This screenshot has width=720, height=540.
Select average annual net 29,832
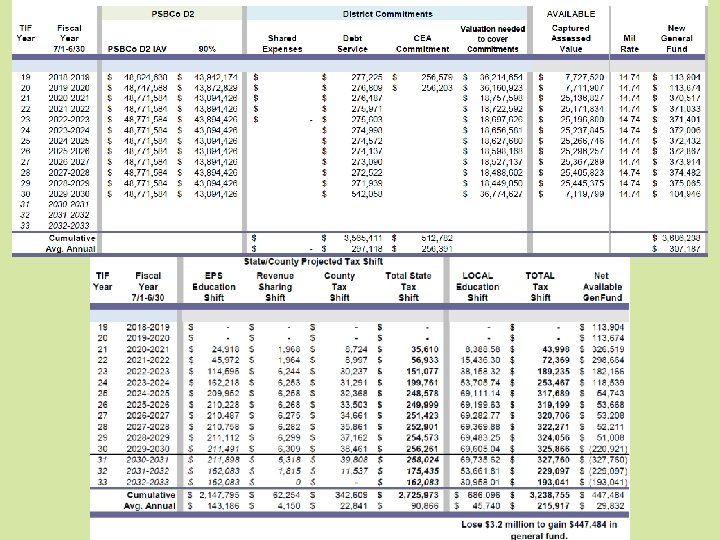coord(610,506)
